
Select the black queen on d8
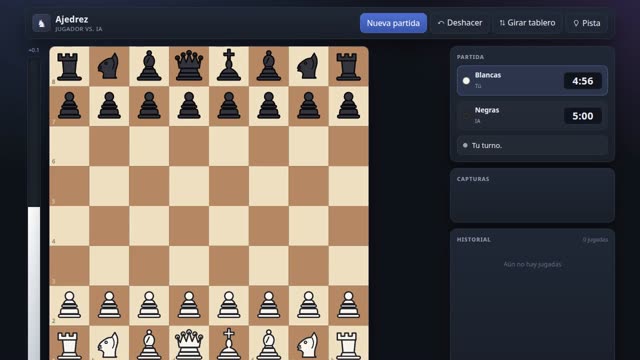tap(189, 66)
